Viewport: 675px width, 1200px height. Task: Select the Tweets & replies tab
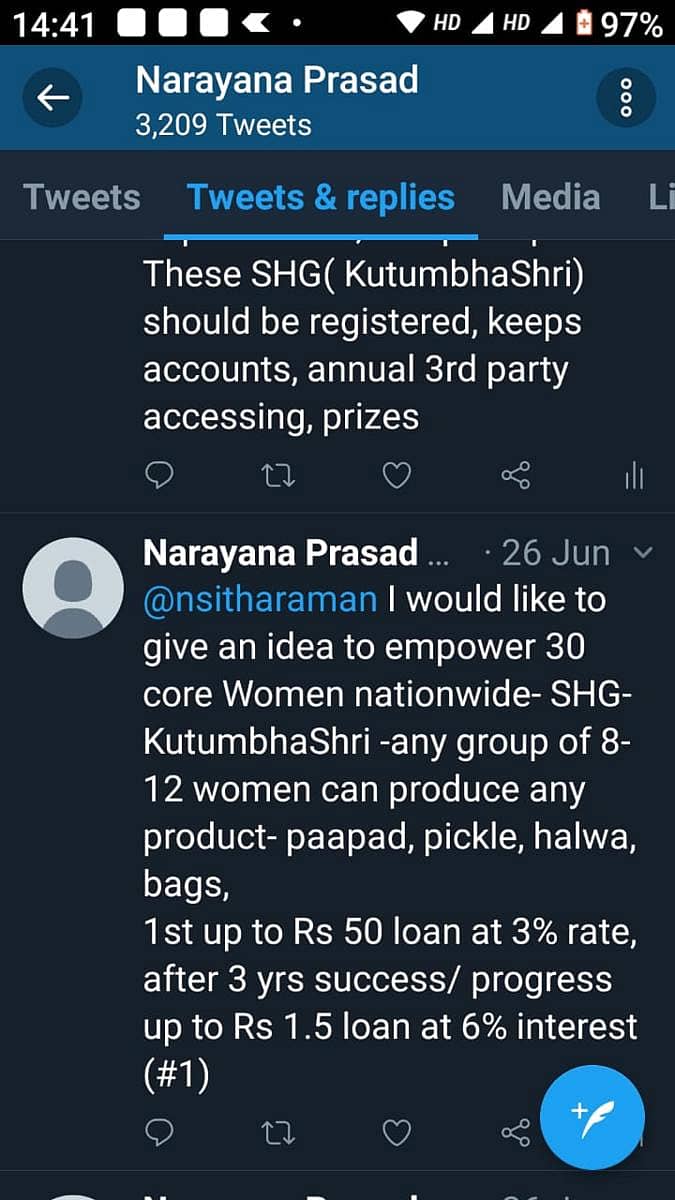(x=321, y=197)
